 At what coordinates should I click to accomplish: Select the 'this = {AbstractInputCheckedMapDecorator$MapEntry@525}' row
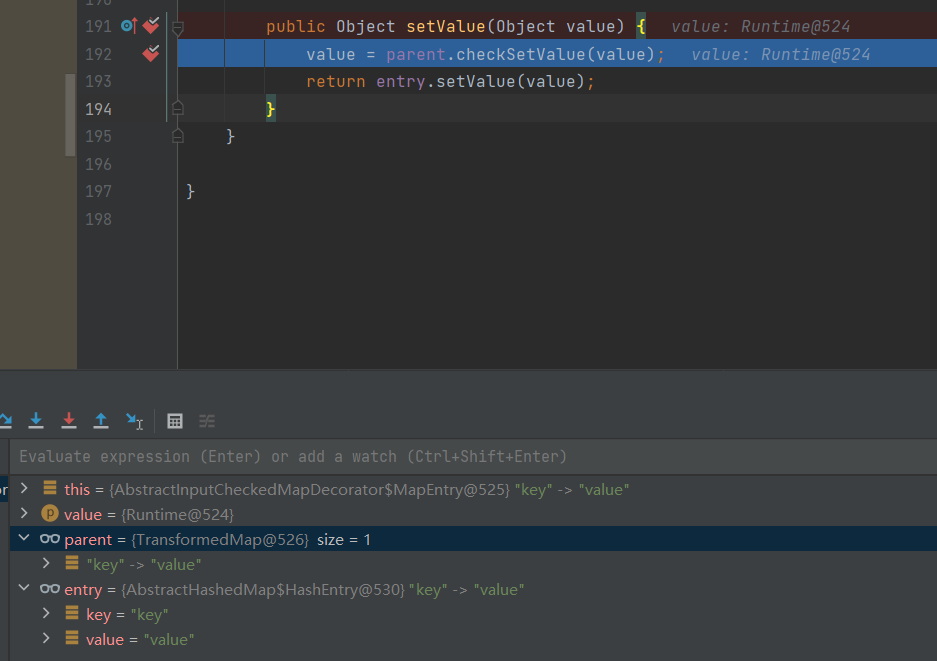(473, 489)
